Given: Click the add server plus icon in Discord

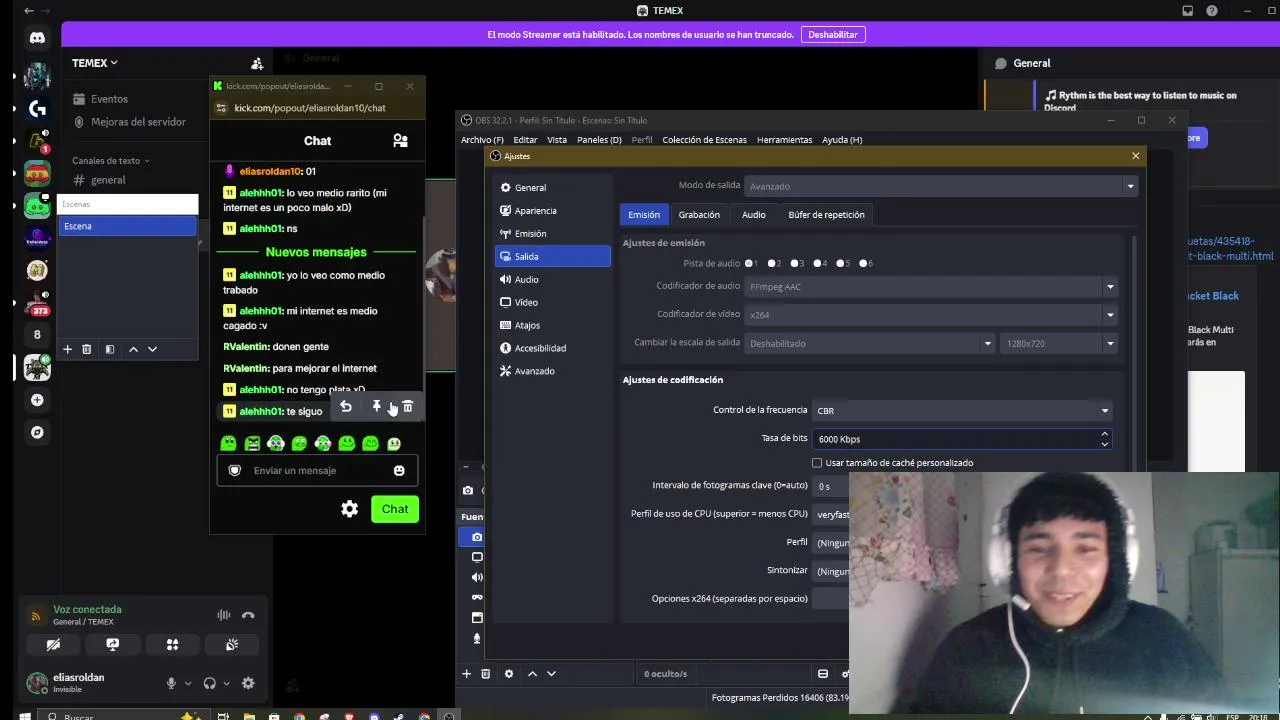Looking at the screenshot, I should (37, 400).
